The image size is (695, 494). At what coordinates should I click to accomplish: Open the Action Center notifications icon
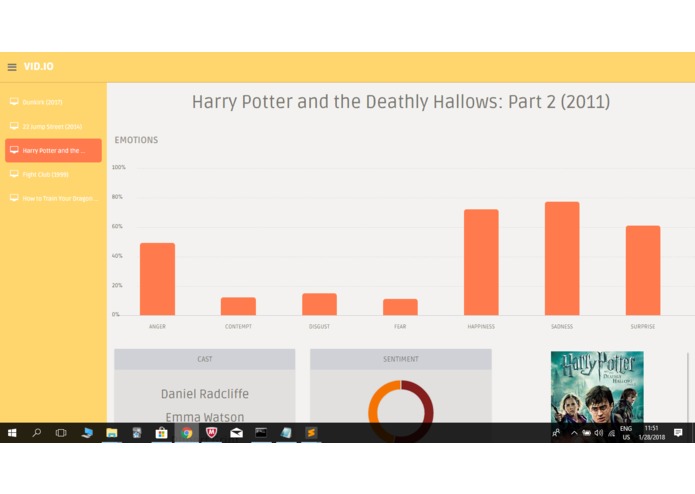click(x=678, y=433)
